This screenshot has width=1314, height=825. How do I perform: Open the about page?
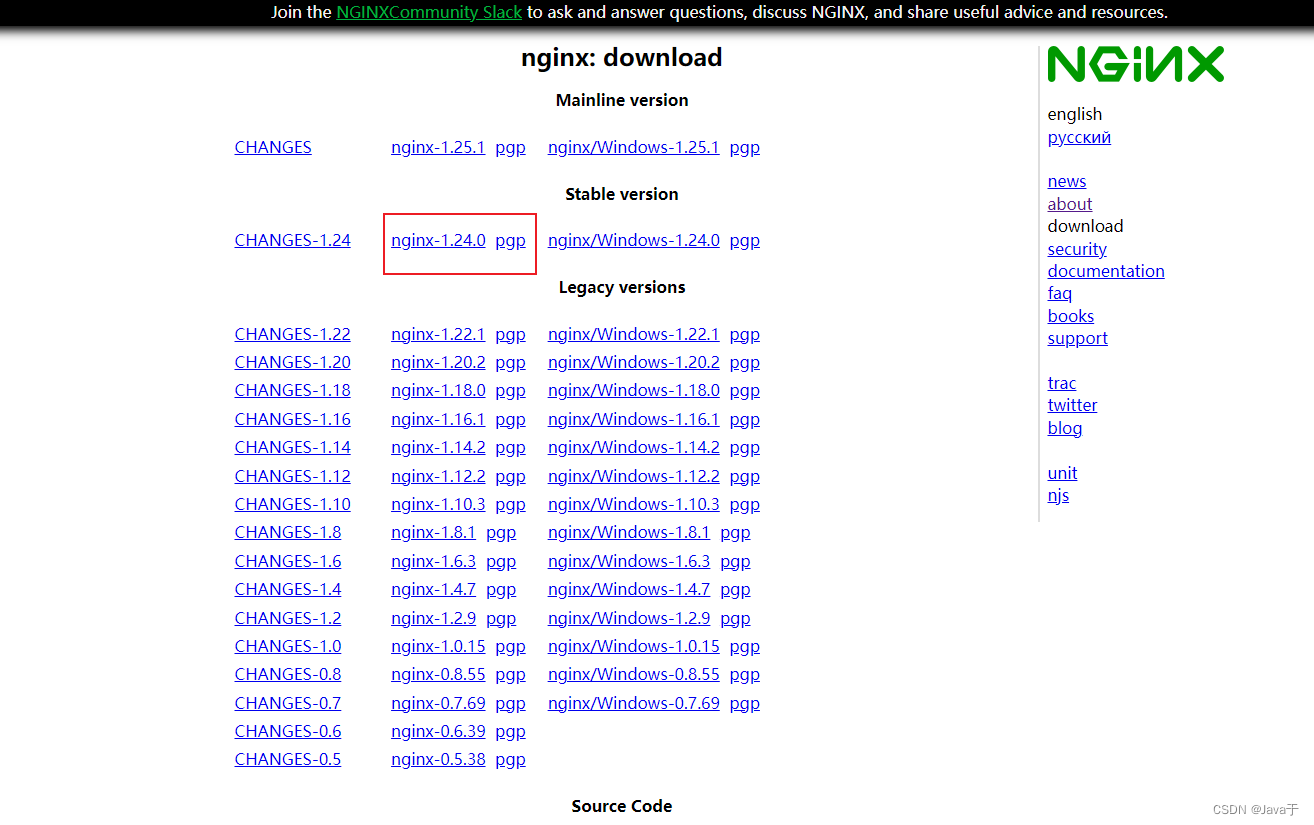click(x=1070, y=204)
